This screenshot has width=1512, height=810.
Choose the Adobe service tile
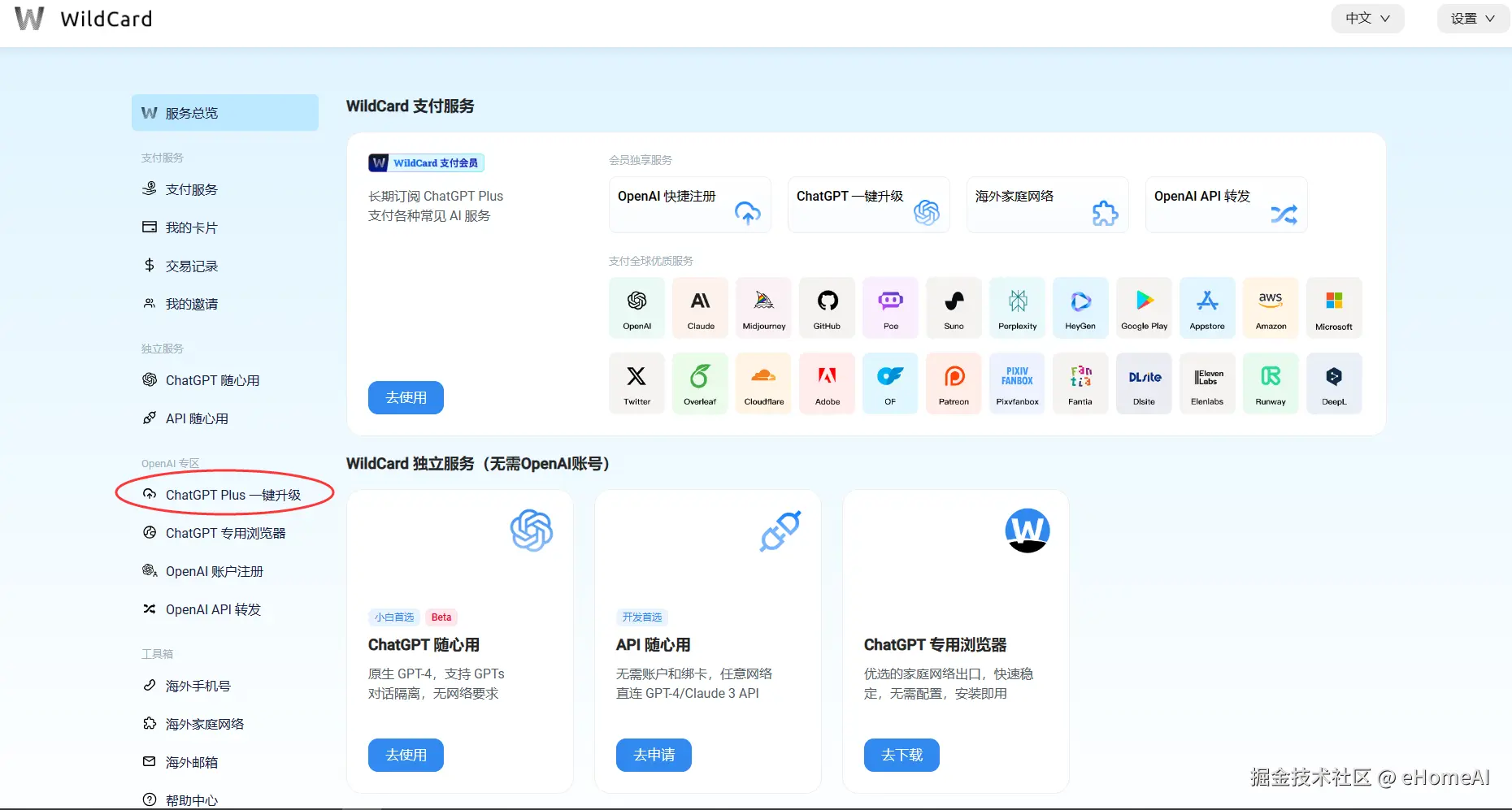pos(828,383)
